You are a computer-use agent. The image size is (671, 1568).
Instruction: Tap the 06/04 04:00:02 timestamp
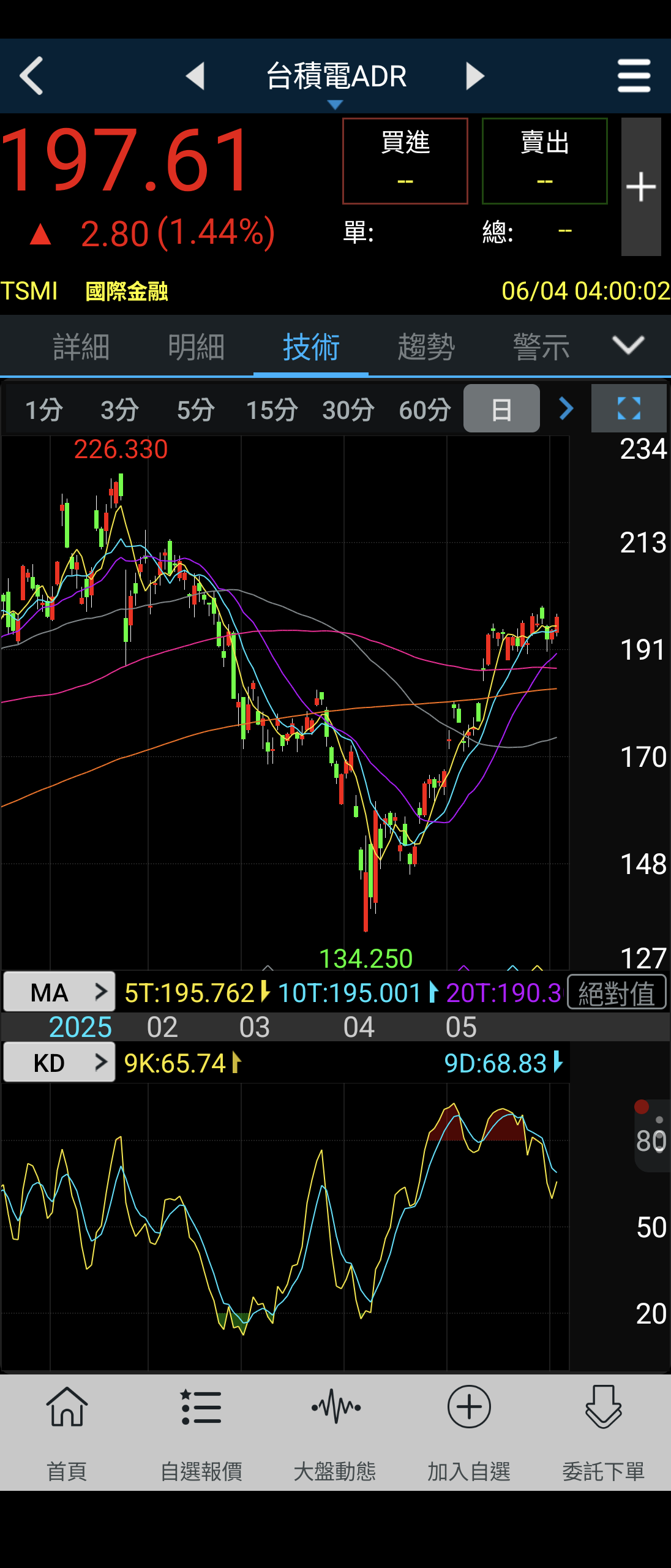586,291
